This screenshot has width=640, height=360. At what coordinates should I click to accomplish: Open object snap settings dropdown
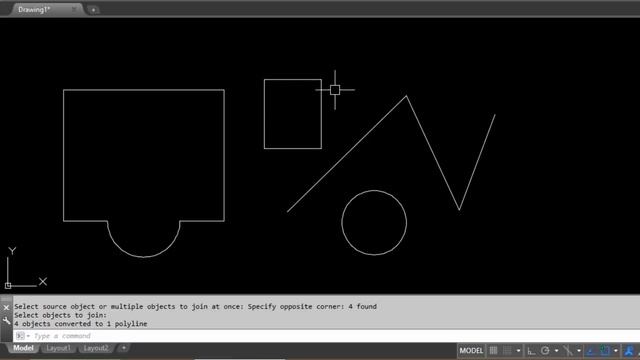(x=616, y=351)
